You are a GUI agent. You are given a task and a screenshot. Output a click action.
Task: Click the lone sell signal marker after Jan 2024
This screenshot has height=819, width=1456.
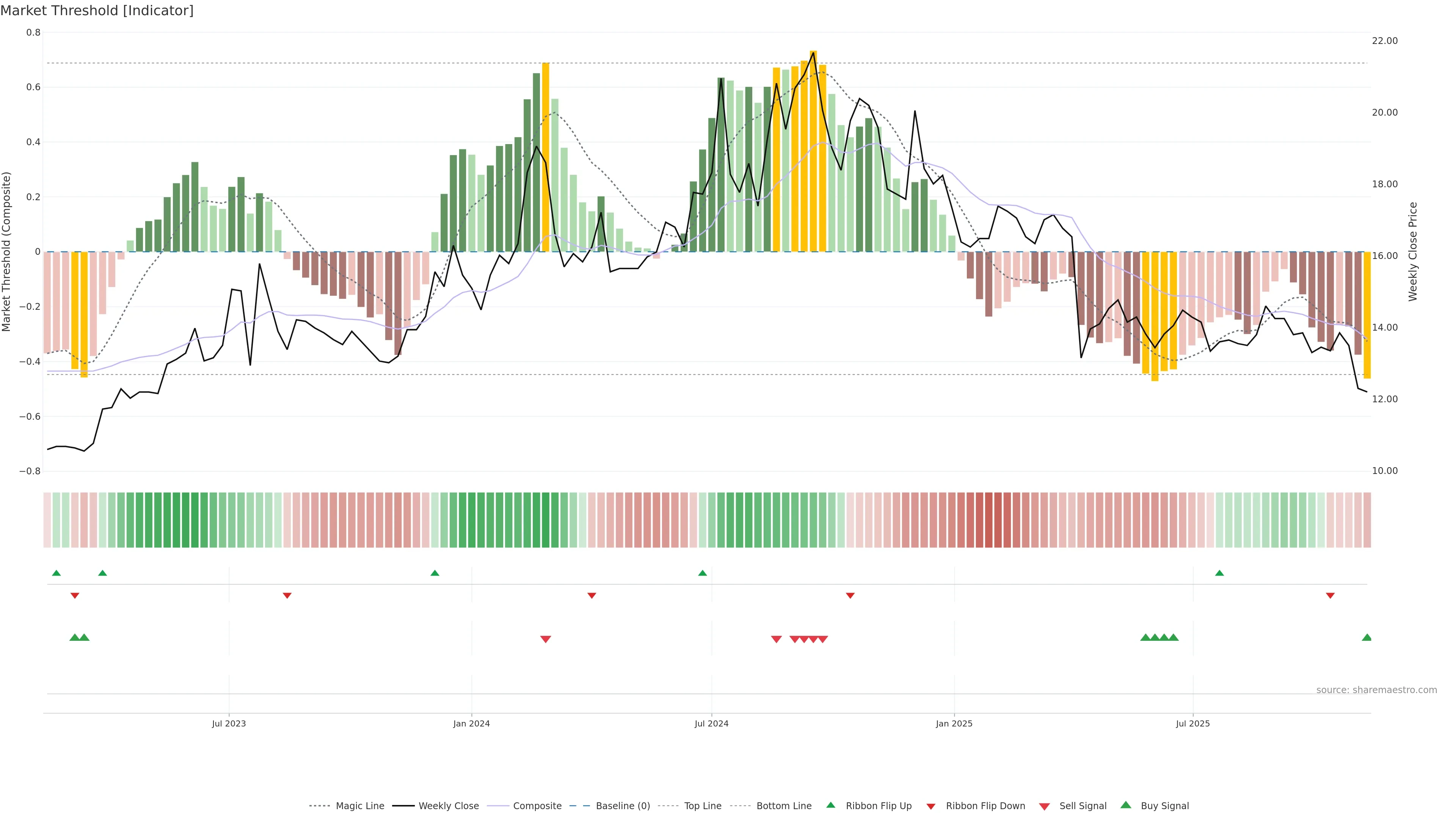pos(546,639)
